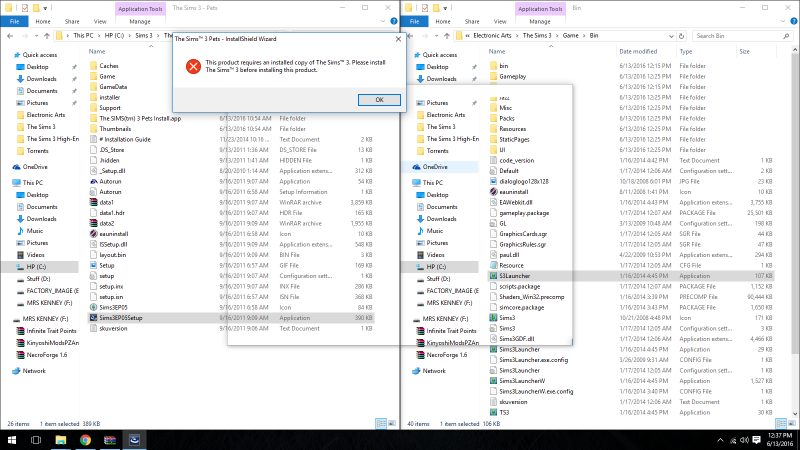Open recent locations dropdown in Pets window
The image size is (800, 450).
36,36
